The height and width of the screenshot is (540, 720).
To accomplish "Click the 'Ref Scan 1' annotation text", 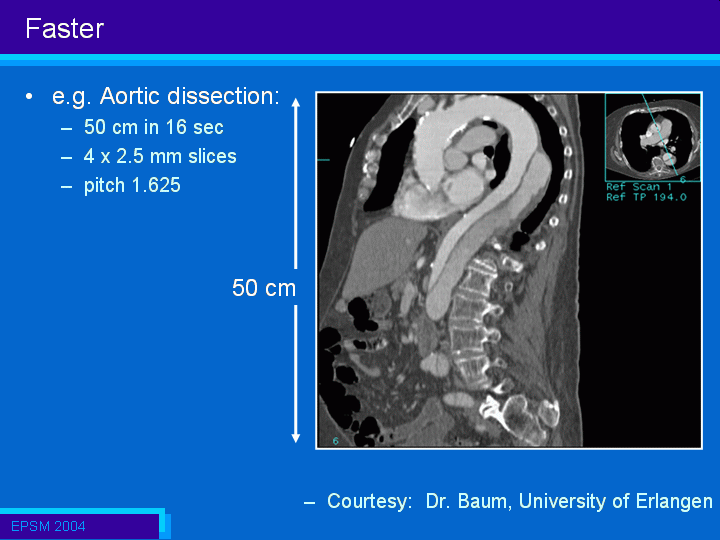I will point(639,186).
